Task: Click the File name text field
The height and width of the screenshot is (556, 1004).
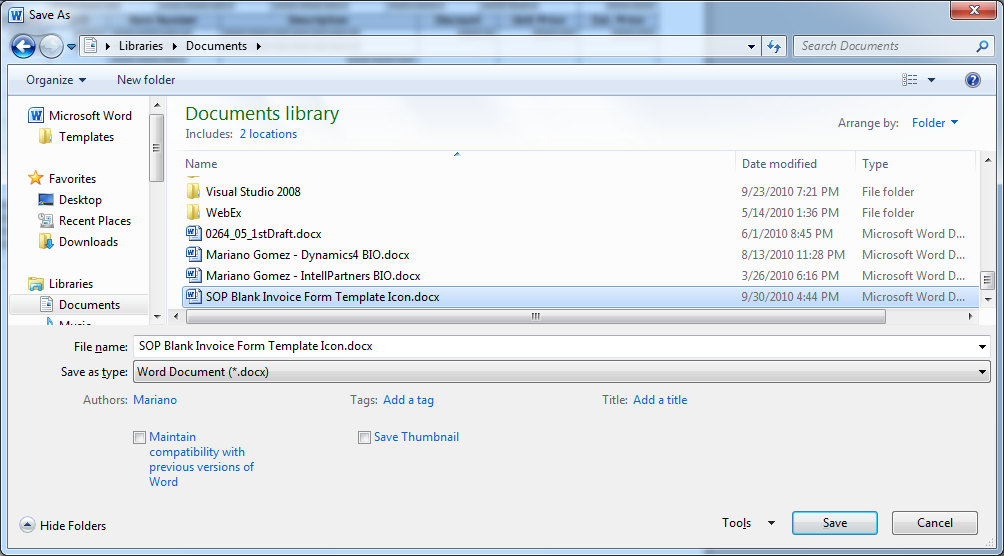Action: 555,347
